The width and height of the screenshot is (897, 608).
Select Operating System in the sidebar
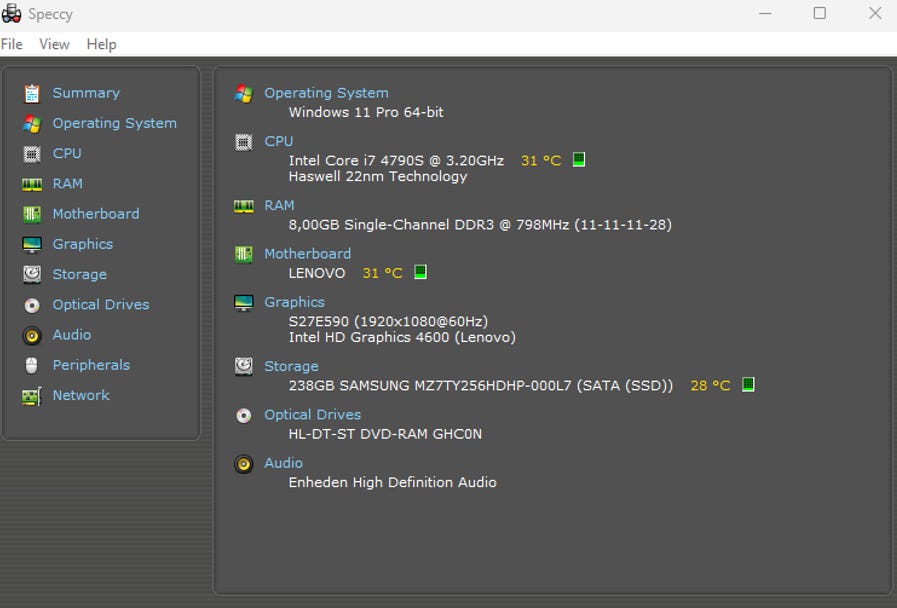[x=114, y=124]
